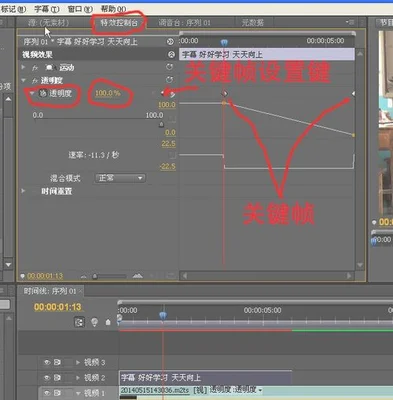Click the effect controls playhead handle
Viewport: 393px width, 400px height.
[x=224, y=42]
